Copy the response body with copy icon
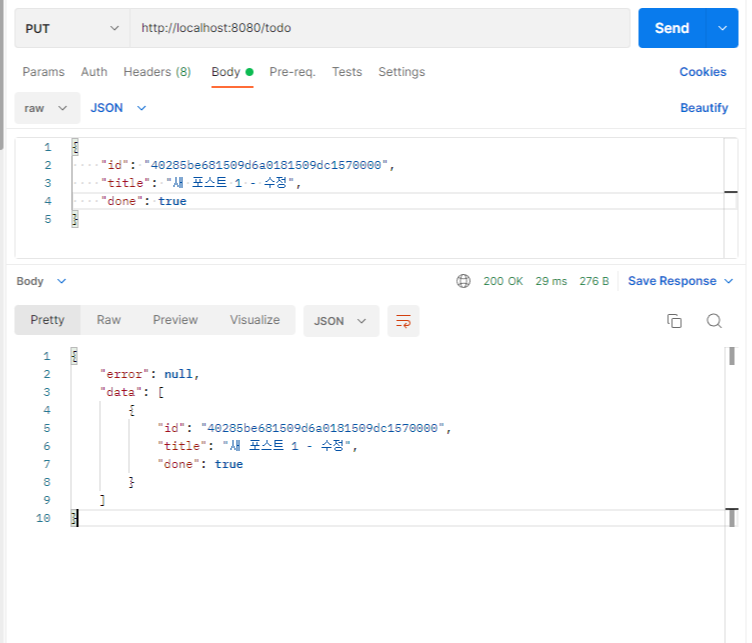This screenshot has height=643, width=752. coord(674,321)
